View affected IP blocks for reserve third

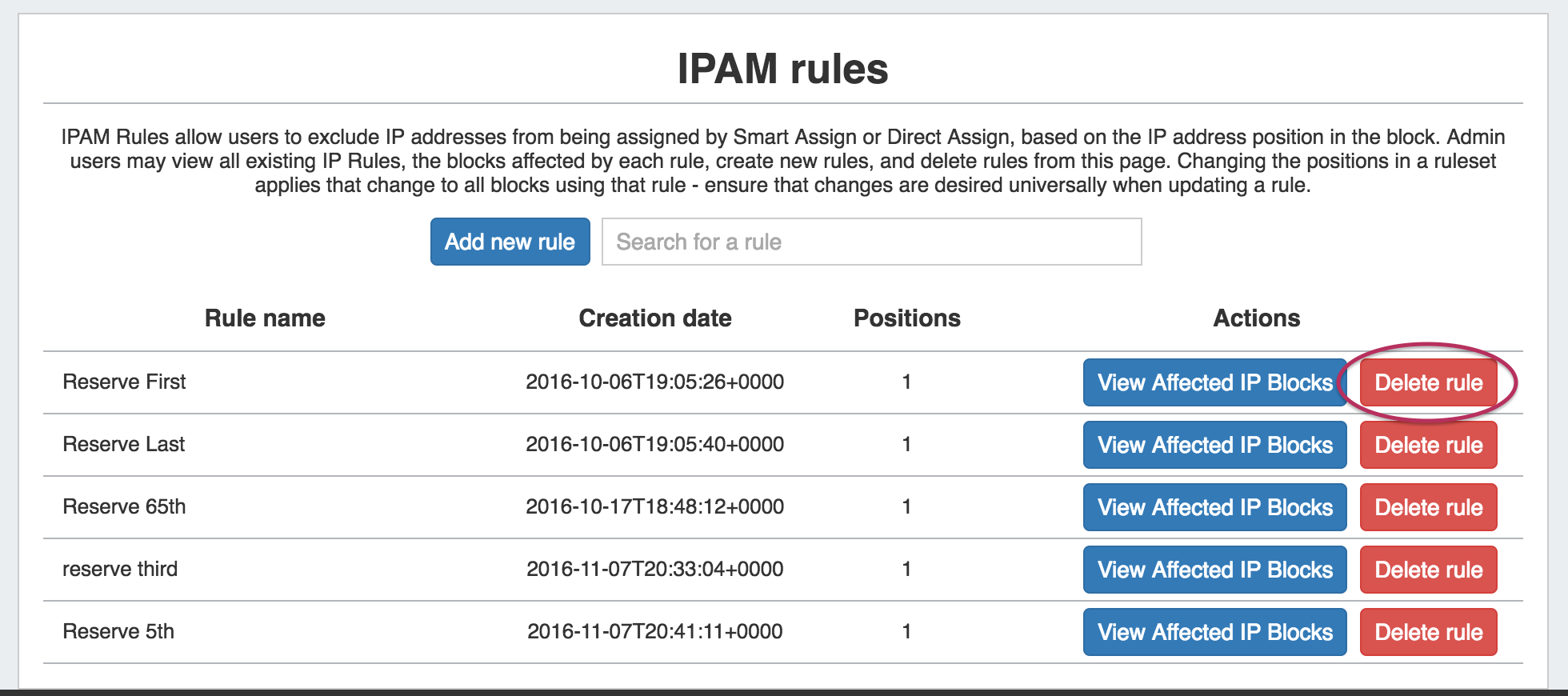point(1214,570)
